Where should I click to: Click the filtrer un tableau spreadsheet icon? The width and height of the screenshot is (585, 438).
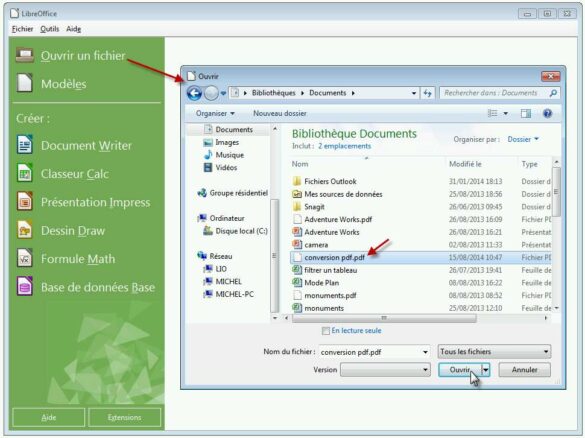click(297, 270)
